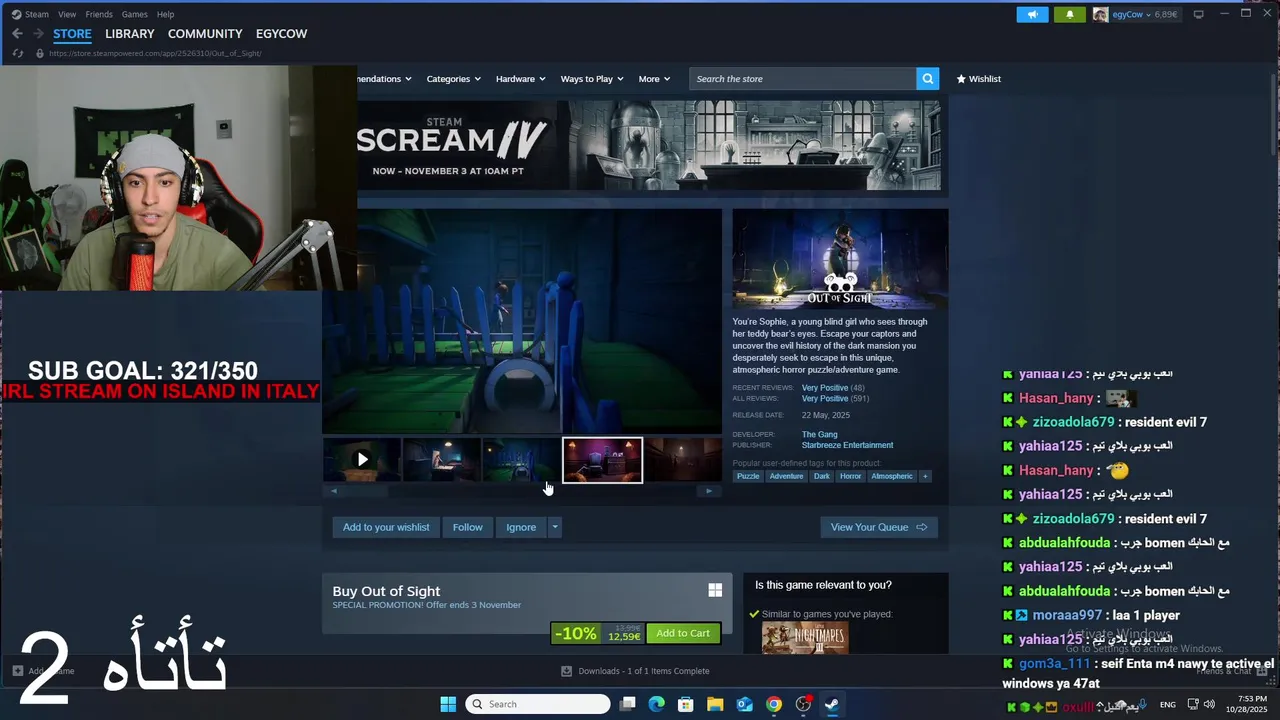The height and width of the screenshot is (720, 1280).
Task: Go back with the navigation arrow
Action: coord(17,34)
